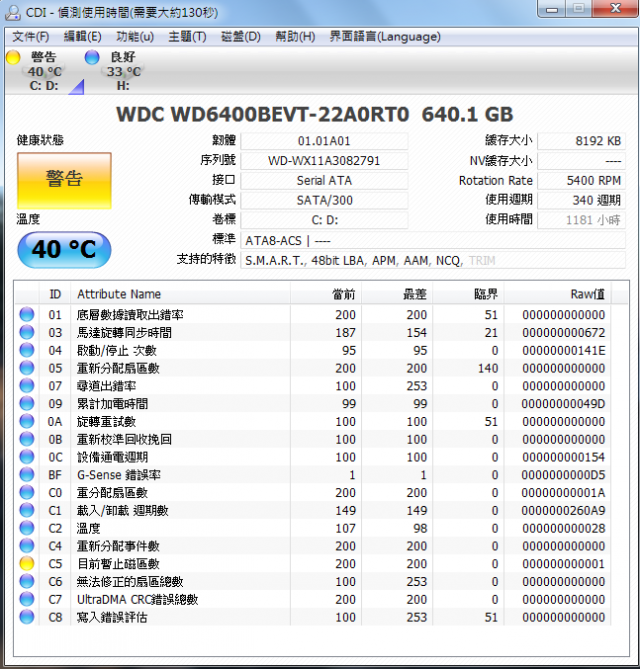Click the volume label field C: D:

pos(324,220)
